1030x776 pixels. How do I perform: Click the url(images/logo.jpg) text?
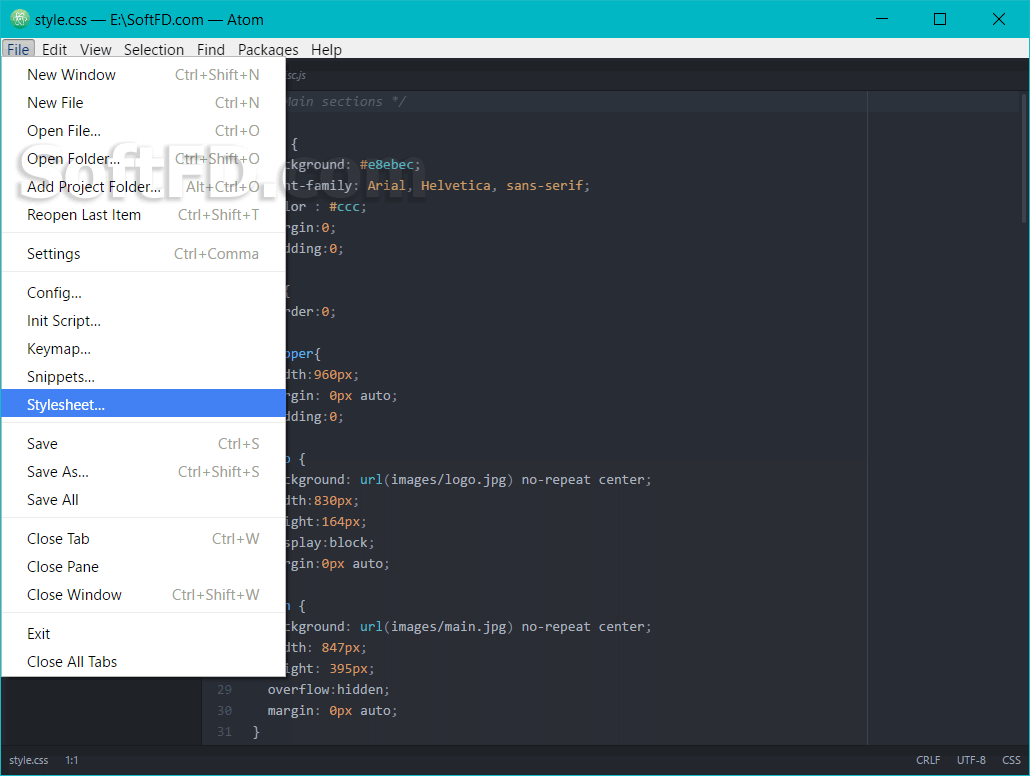click(436, 480)
